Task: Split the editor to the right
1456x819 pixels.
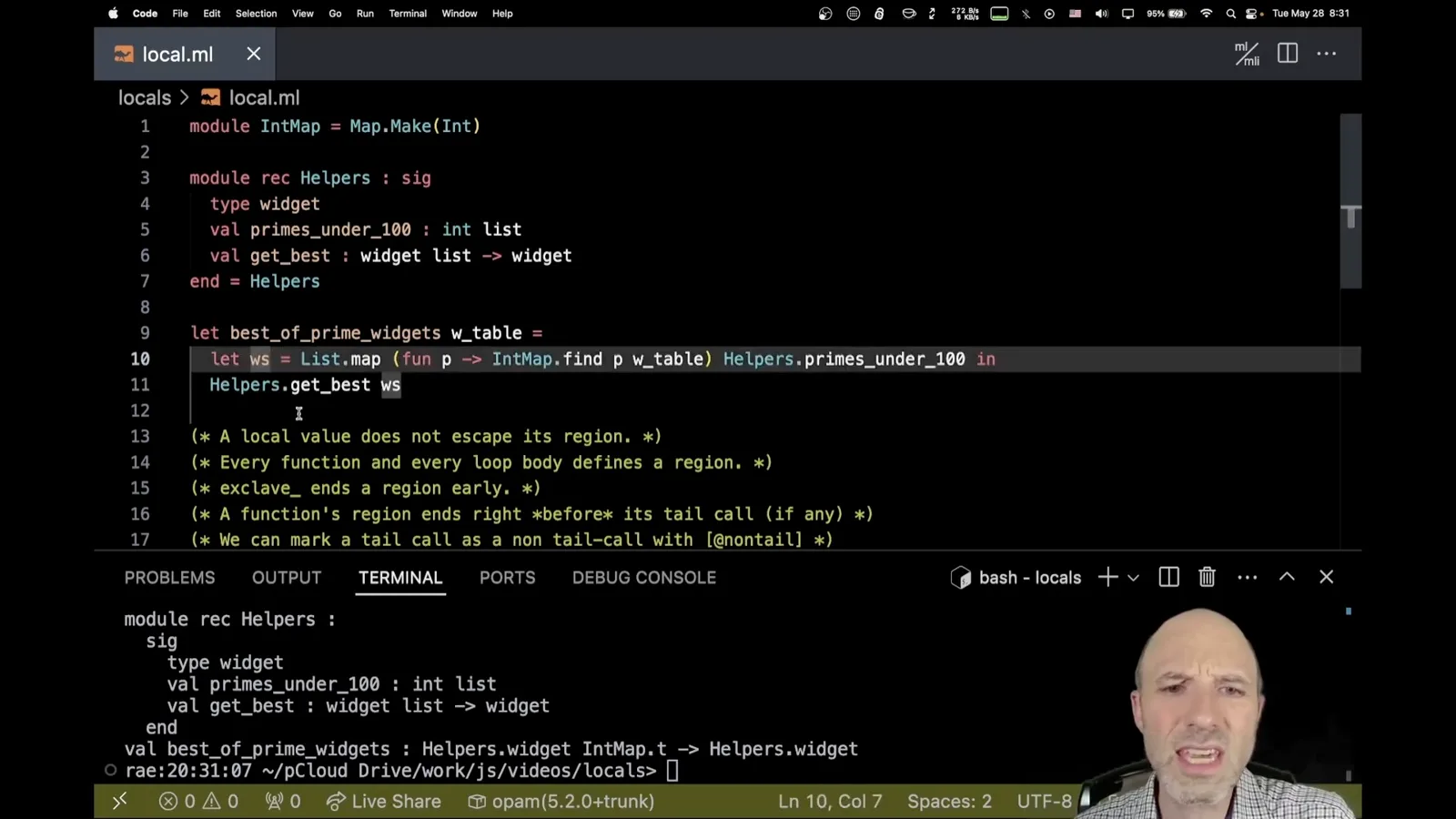Action: pyautogui.click(x=1288, y=54)
